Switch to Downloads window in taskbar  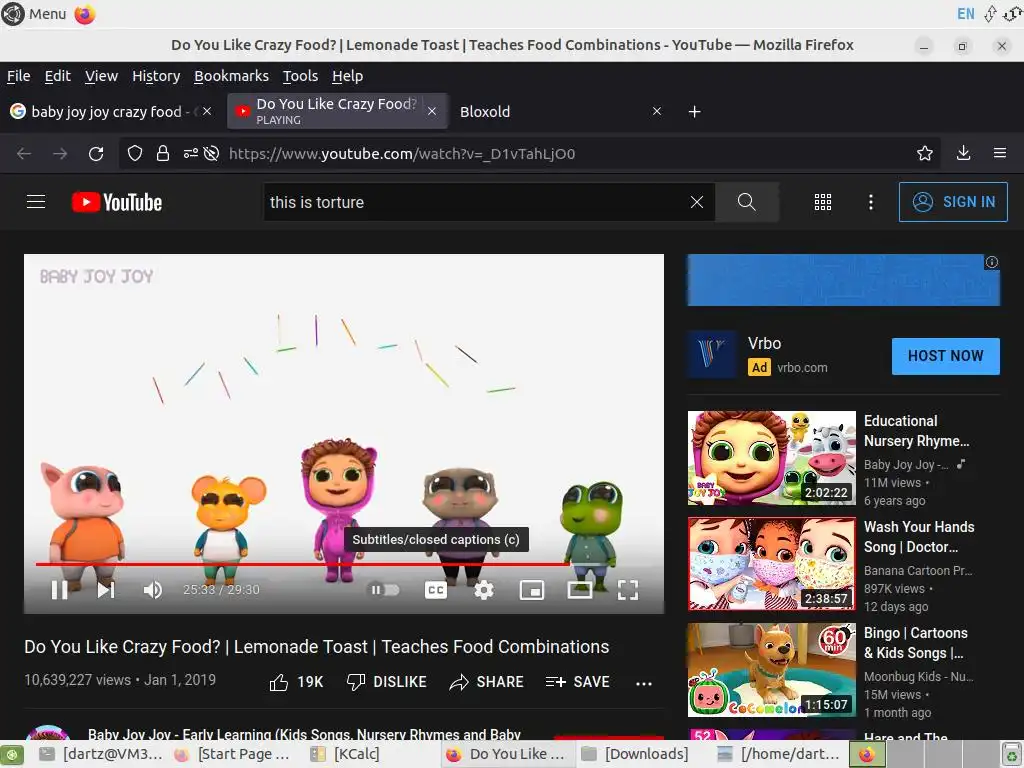635,754
